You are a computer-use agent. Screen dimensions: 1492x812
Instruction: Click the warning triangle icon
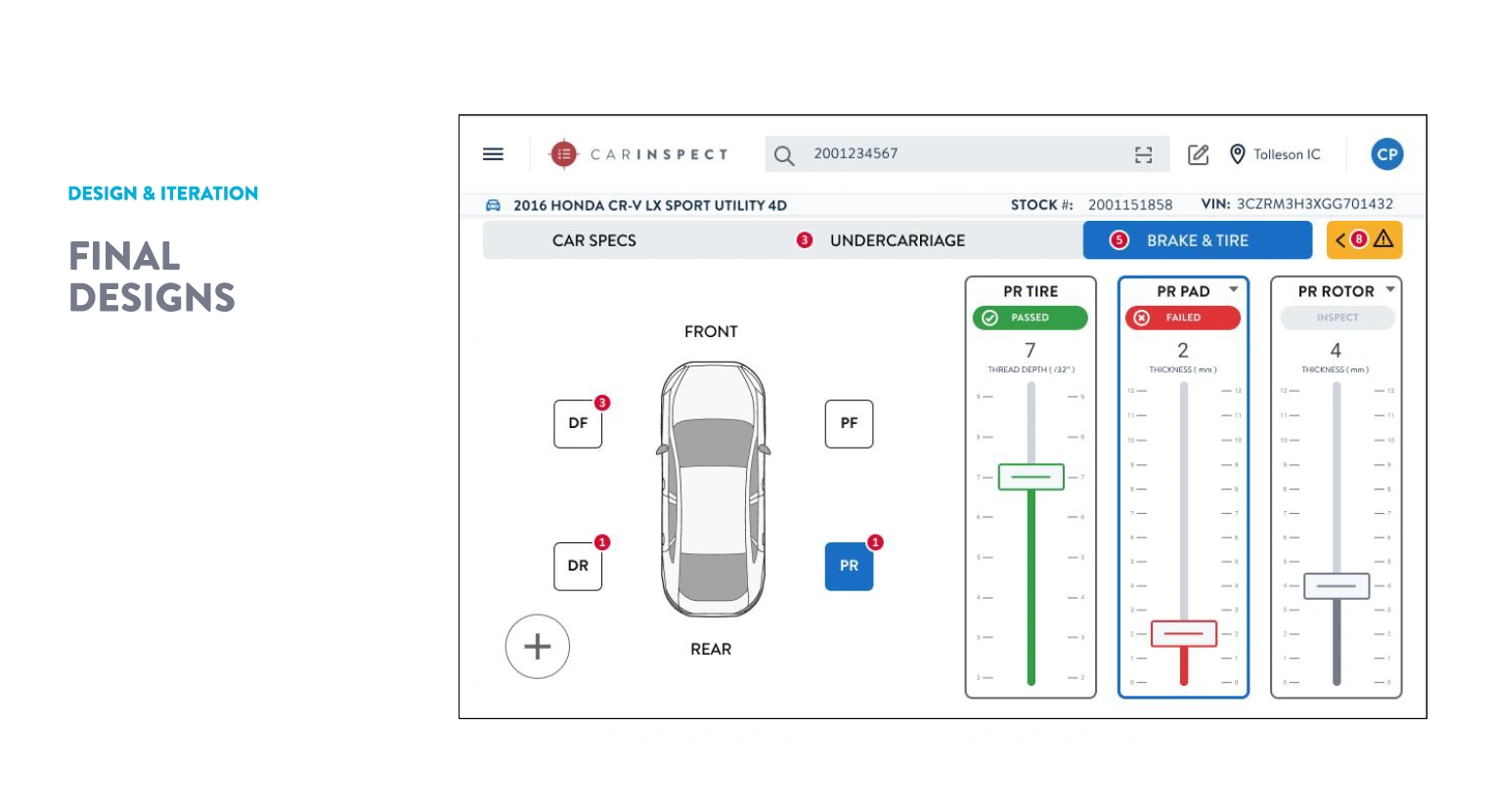1383,239
